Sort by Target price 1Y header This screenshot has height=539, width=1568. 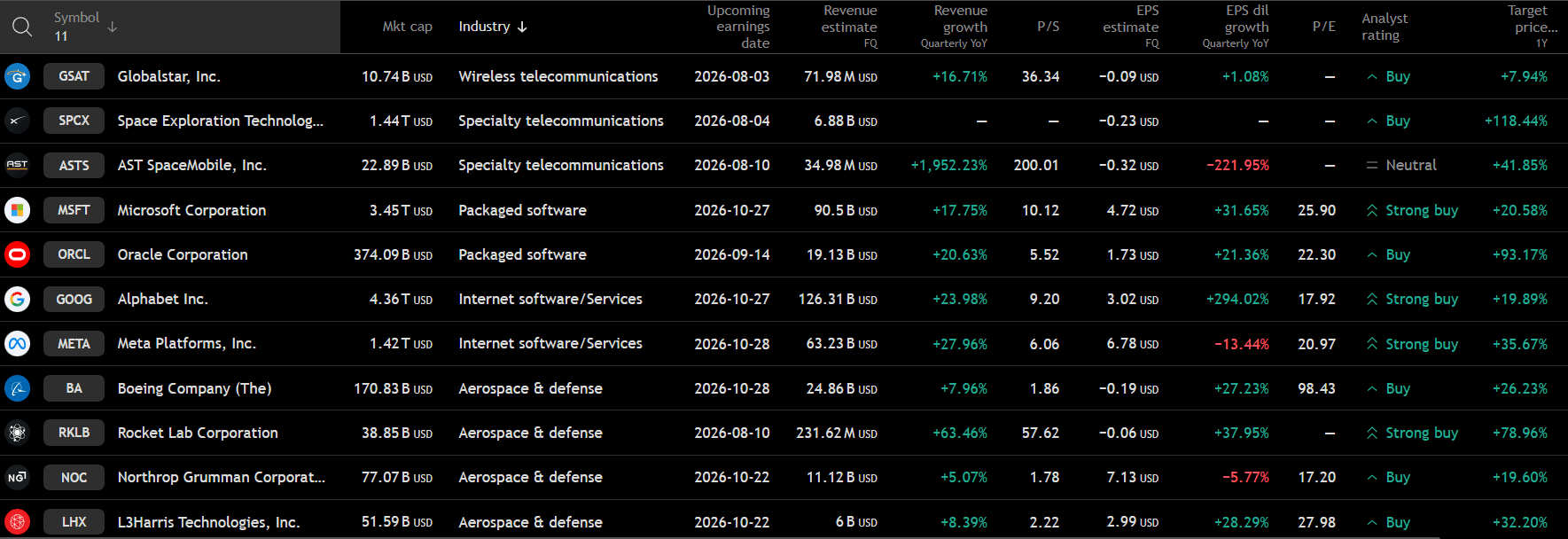click(1532, 27)
